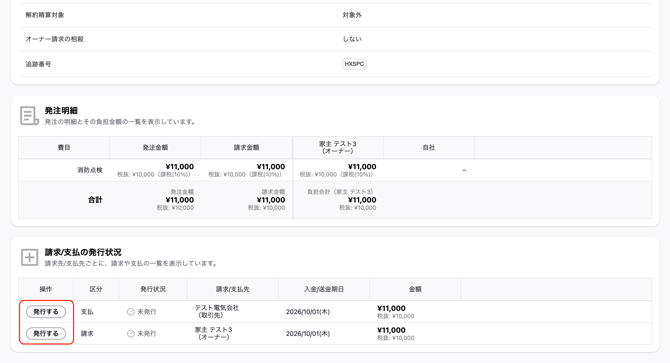Click the 入金/送金期日 column header
This screenshot has width=670, height=363.
click(x=323, y=290)
